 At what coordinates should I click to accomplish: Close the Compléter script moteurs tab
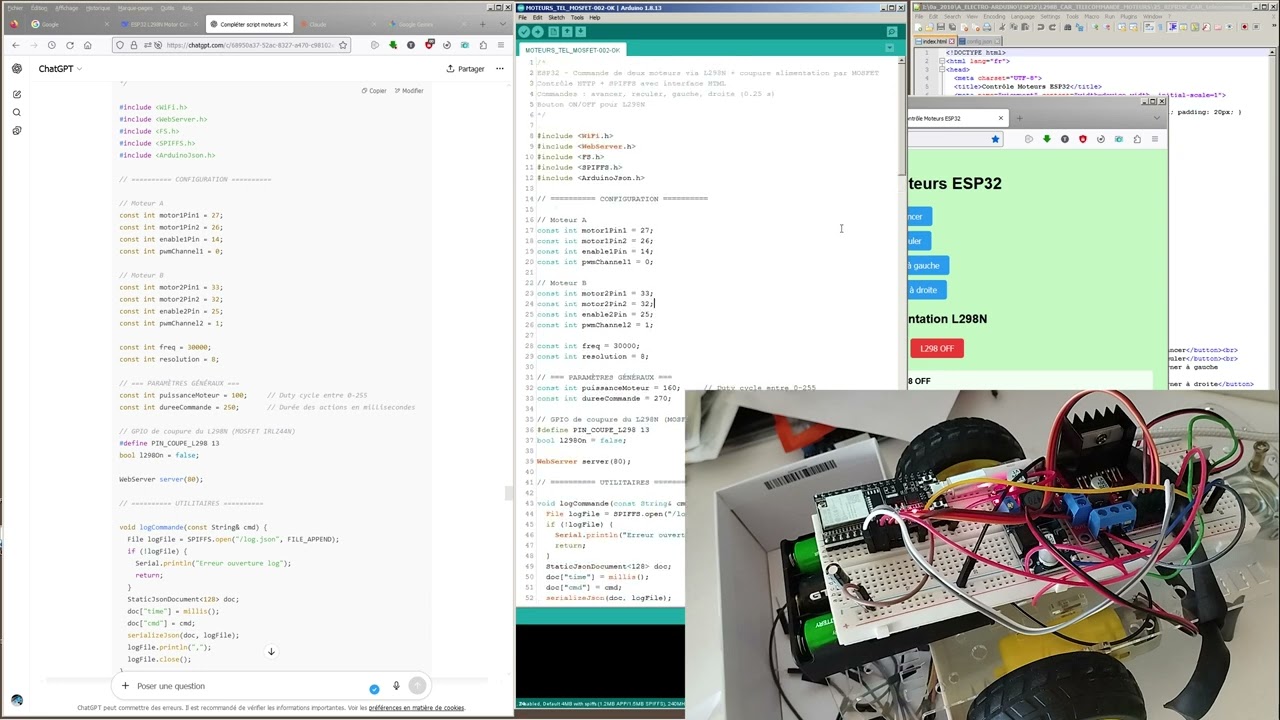click(x=285, y=24)
